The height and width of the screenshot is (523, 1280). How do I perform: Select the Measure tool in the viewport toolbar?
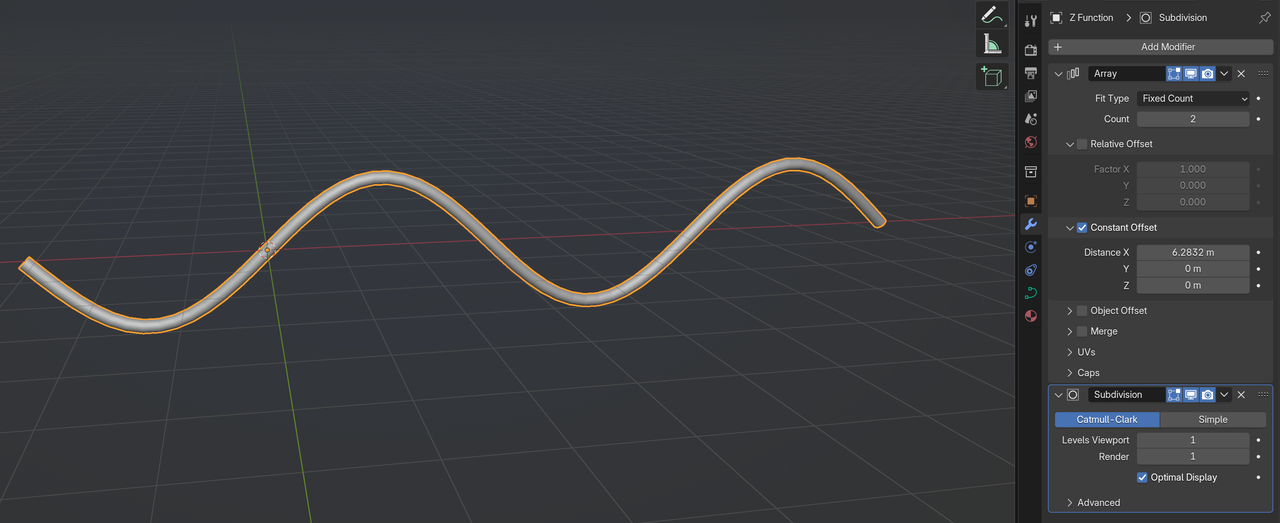coord(992,44)
